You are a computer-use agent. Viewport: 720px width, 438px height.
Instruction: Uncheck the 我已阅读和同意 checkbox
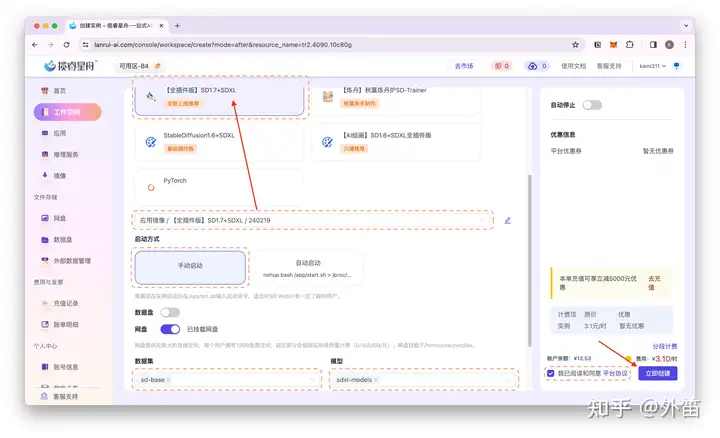[x=551, y=374]
